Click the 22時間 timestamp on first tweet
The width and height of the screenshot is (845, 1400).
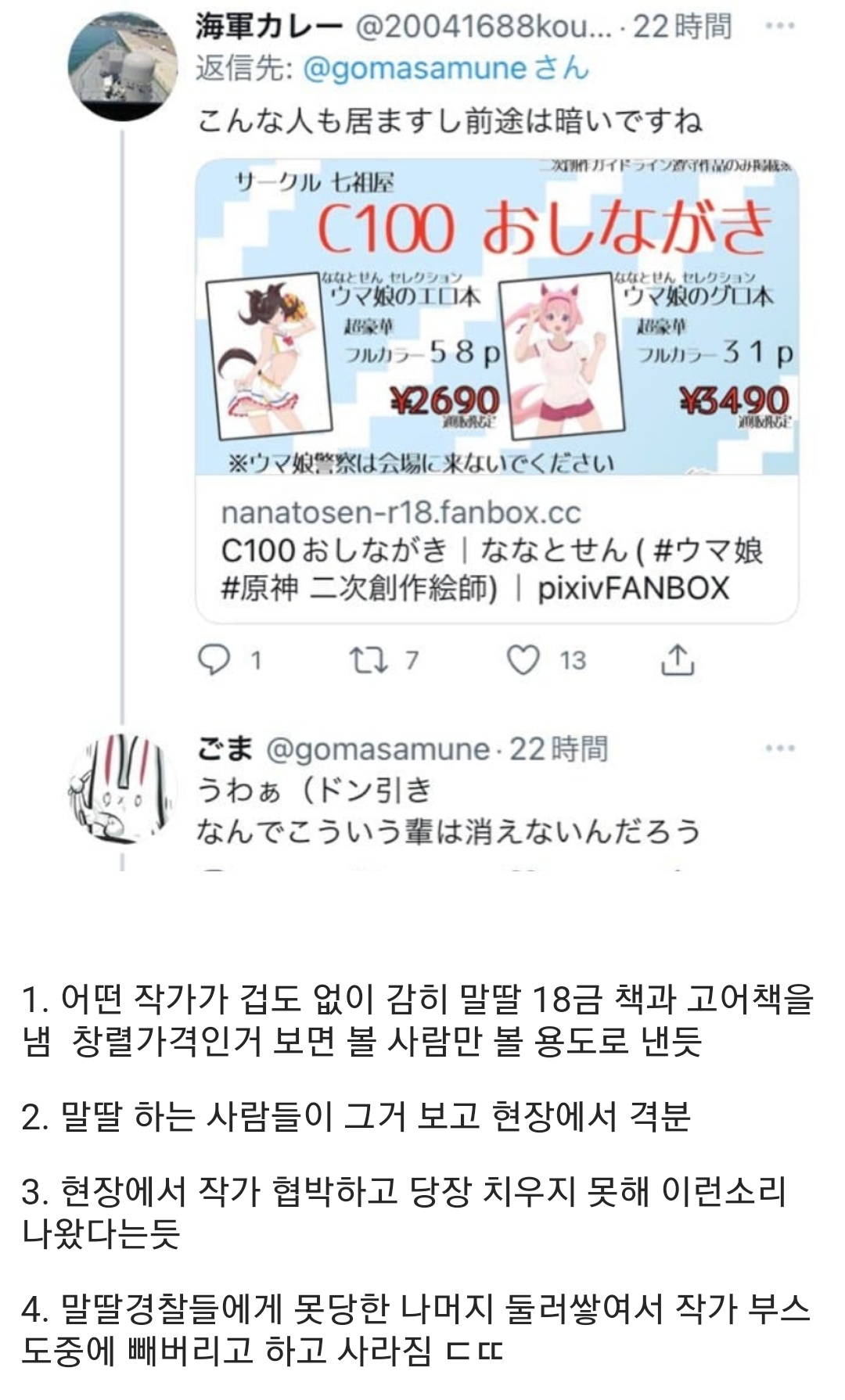click(x=681, y=27)
